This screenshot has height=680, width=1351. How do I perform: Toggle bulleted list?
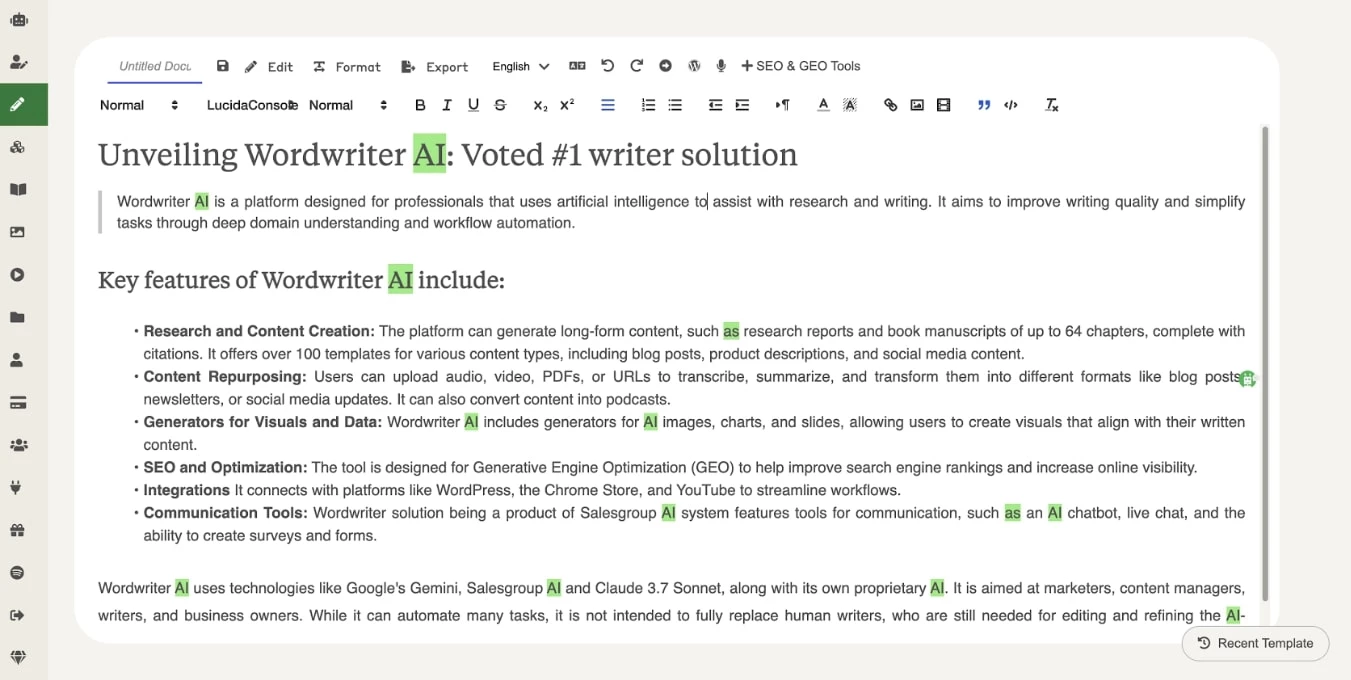pyautogui.click(x=675, y=105)
